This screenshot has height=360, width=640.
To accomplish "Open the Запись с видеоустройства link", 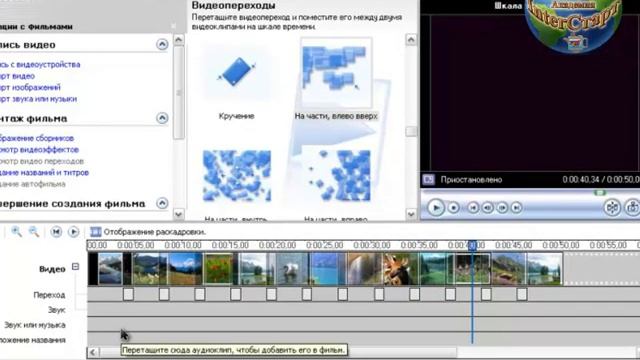I will click(x=40, y=64).
